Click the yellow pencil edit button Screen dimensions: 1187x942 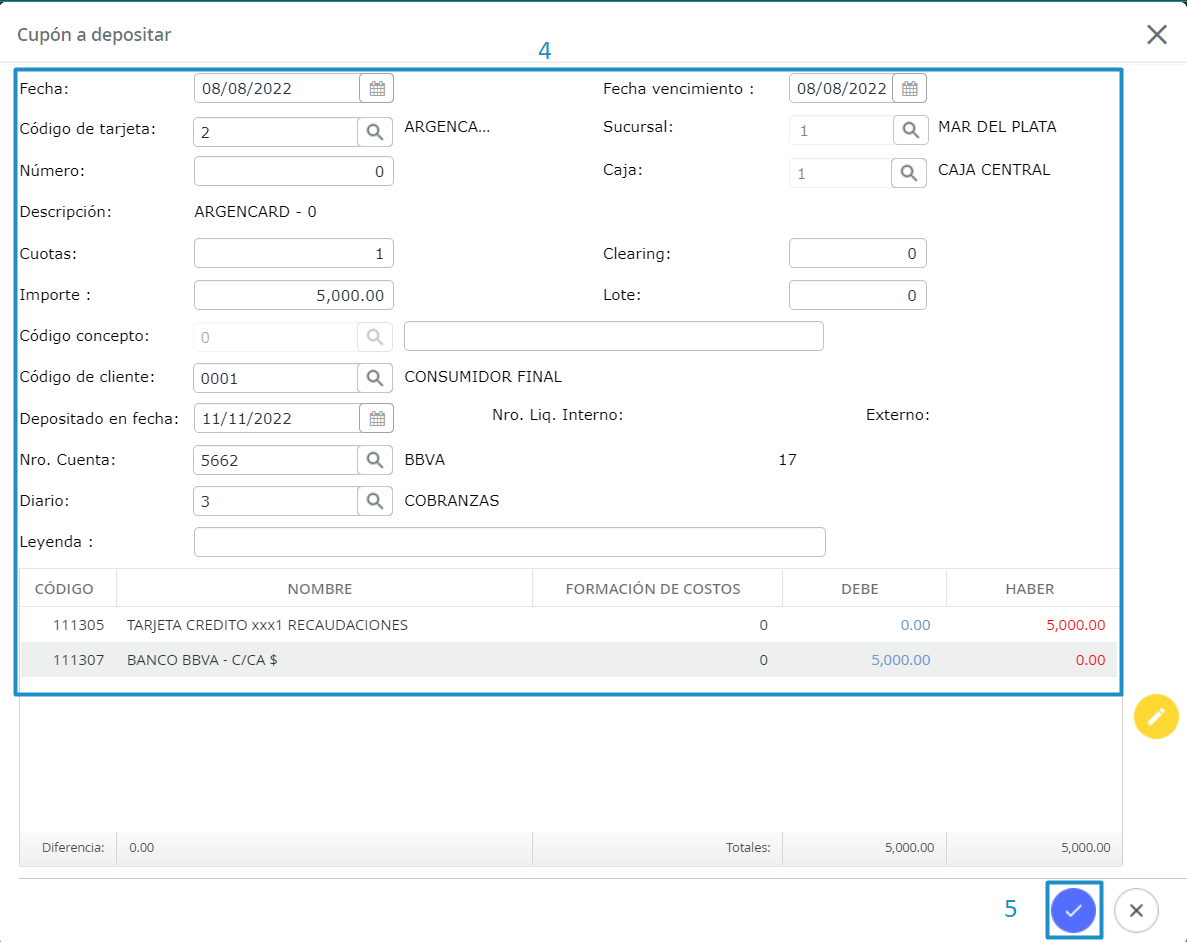tap(1156, 716)
